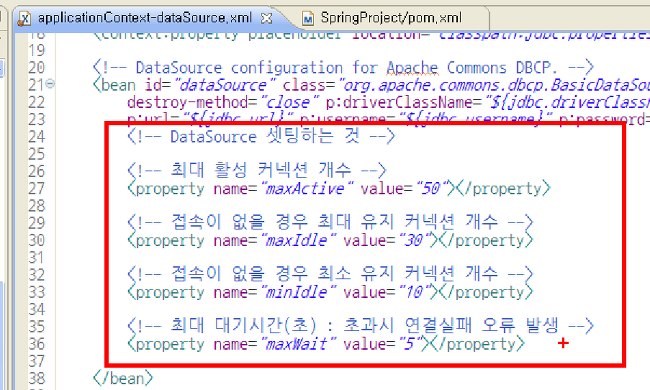The height and width of the screenshot is (390, 650).
Task: Click the maxIdle attribute name value
Action: point(298,241)
